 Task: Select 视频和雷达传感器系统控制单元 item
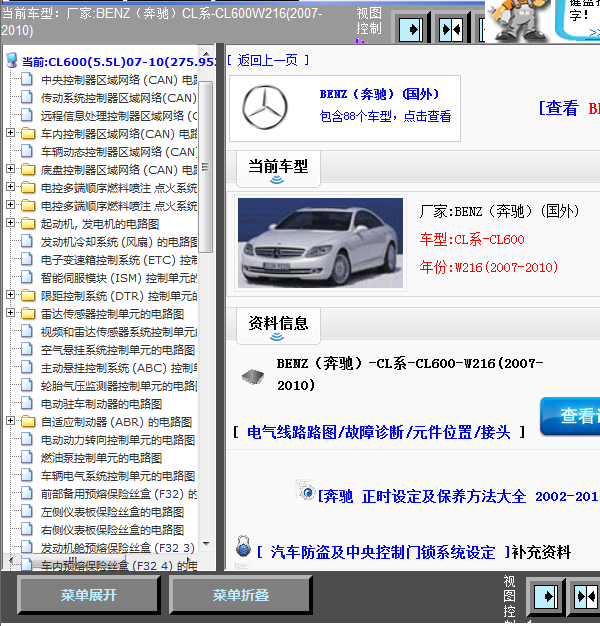[x=119, y=332]
